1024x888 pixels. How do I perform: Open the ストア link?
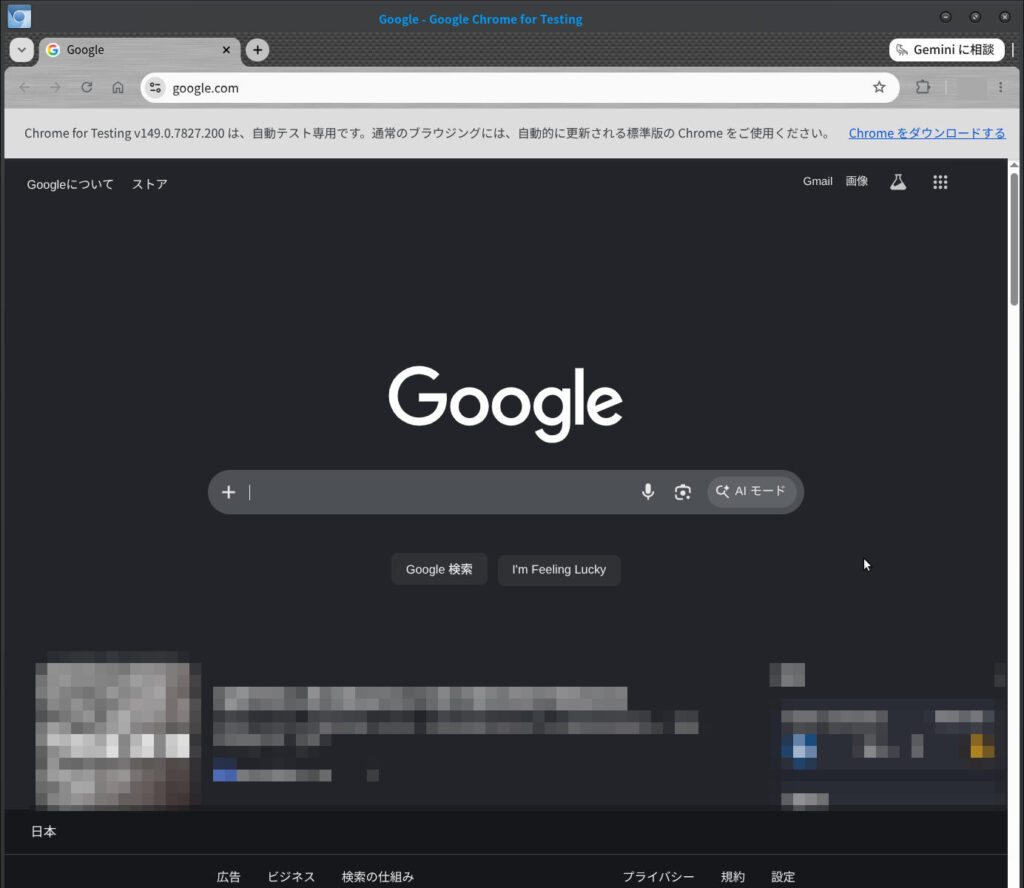point(150,184)
